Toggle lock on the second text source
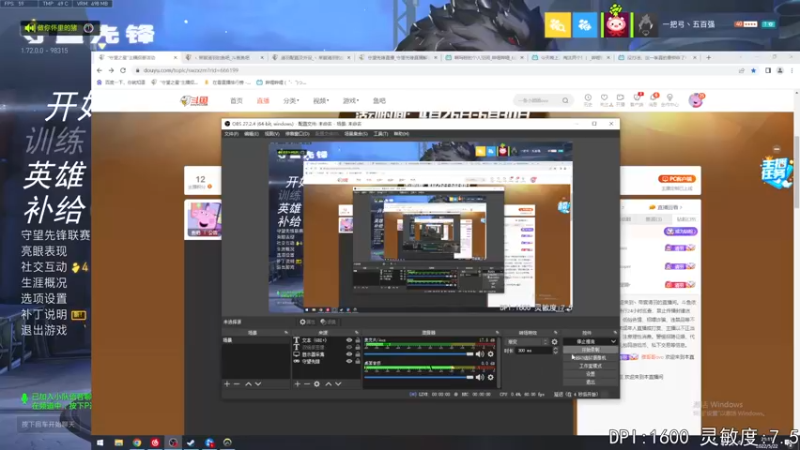Screen dimensions: 800x450 coord(357,347)
